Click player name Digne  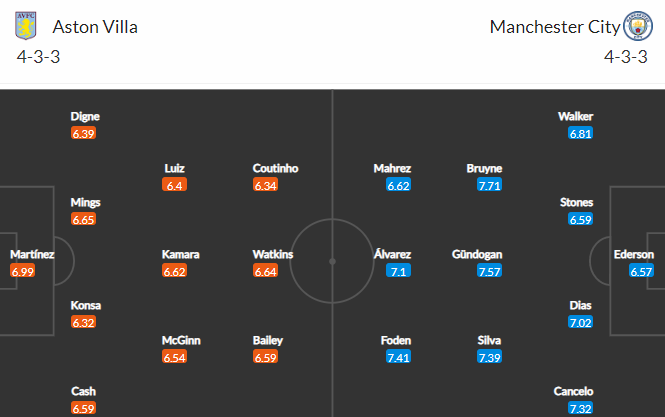tap(85, 117)
